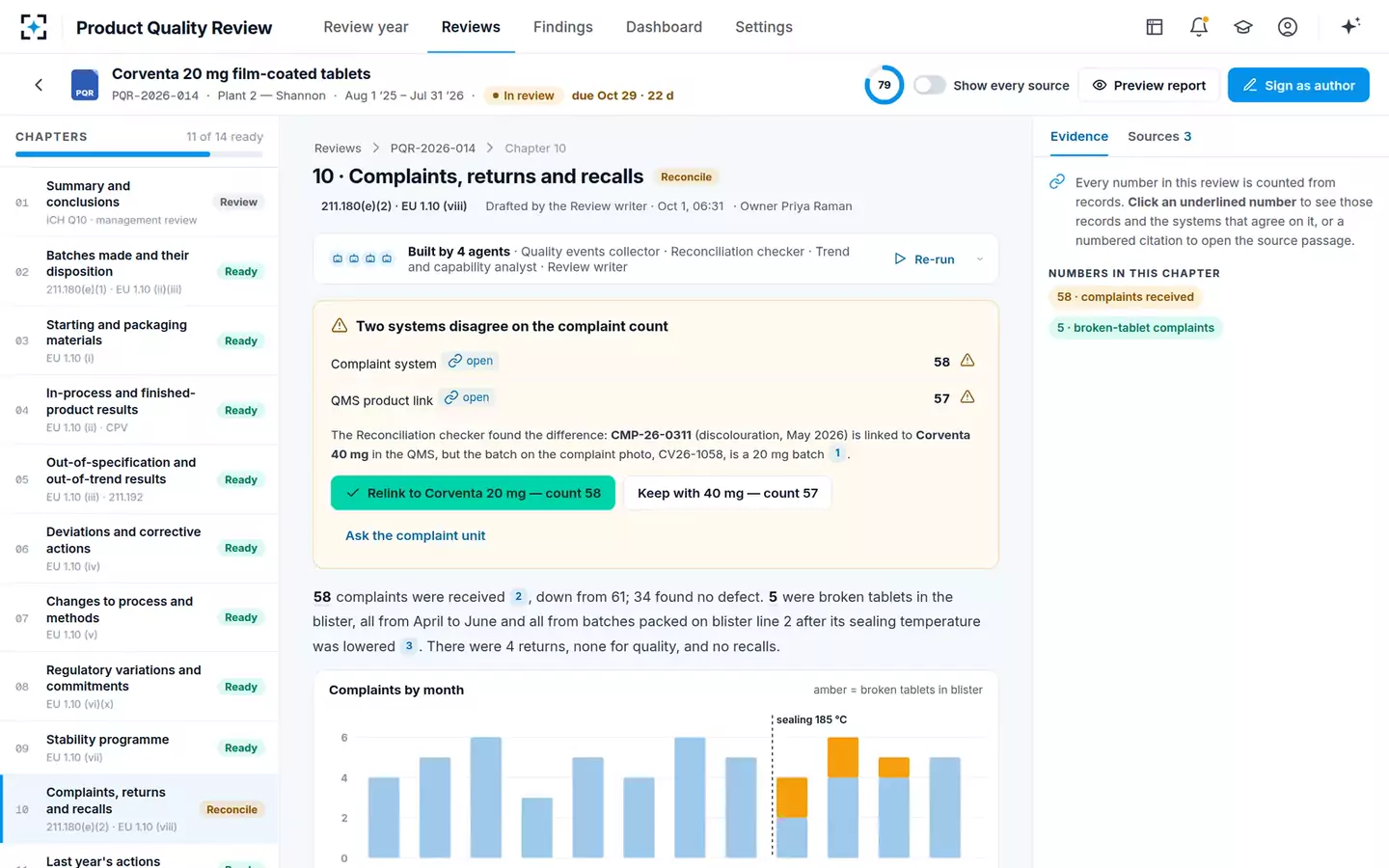The image size is (1389, 868).
Task: Expand the Re-run options chevron
Action: (980, 258)
